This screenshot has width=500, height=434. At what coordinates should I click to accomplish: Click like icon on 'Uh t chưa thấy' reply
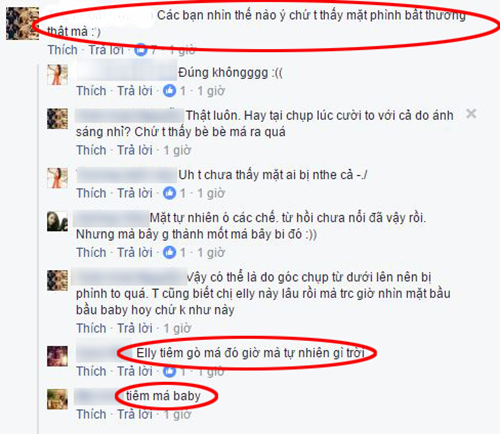(169, 193)
